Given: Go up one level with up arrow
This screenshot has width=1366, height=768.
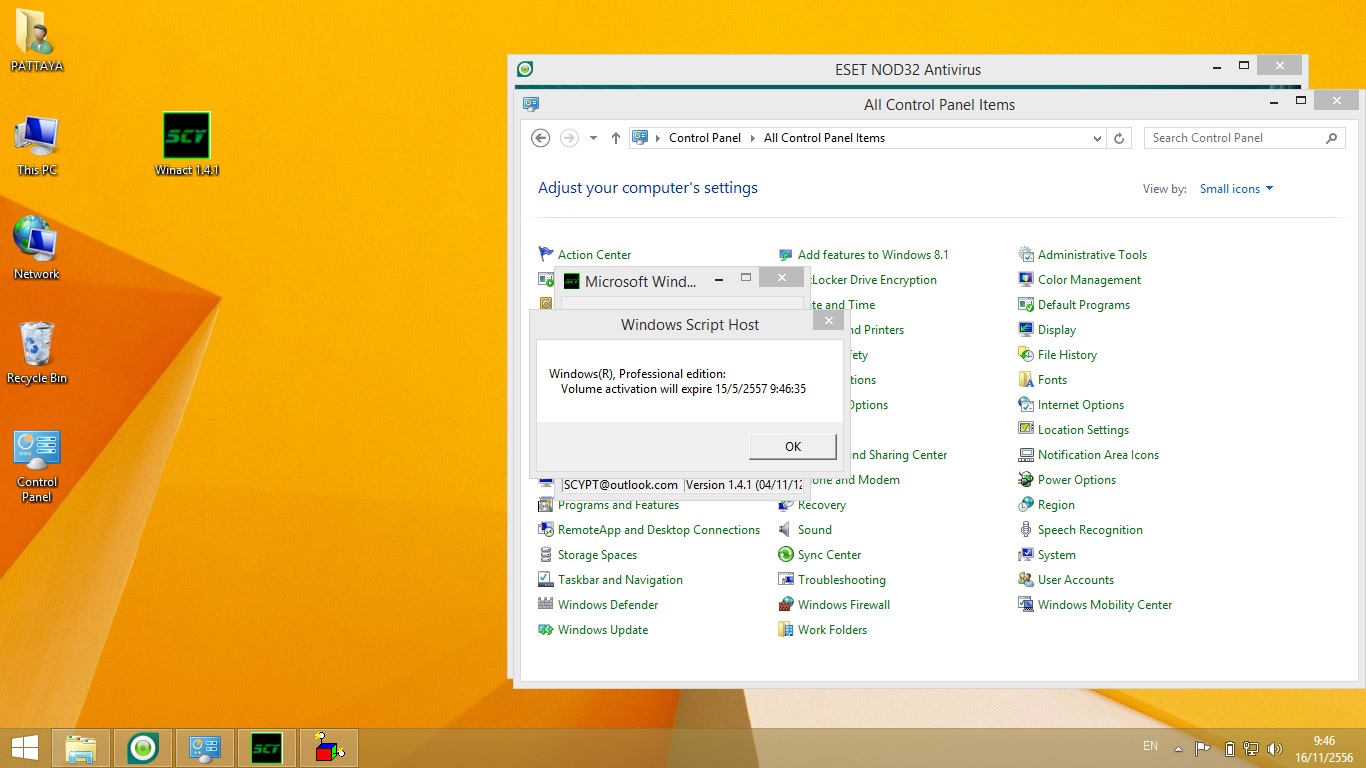Looking at the screenshot, I should (615, 138).
